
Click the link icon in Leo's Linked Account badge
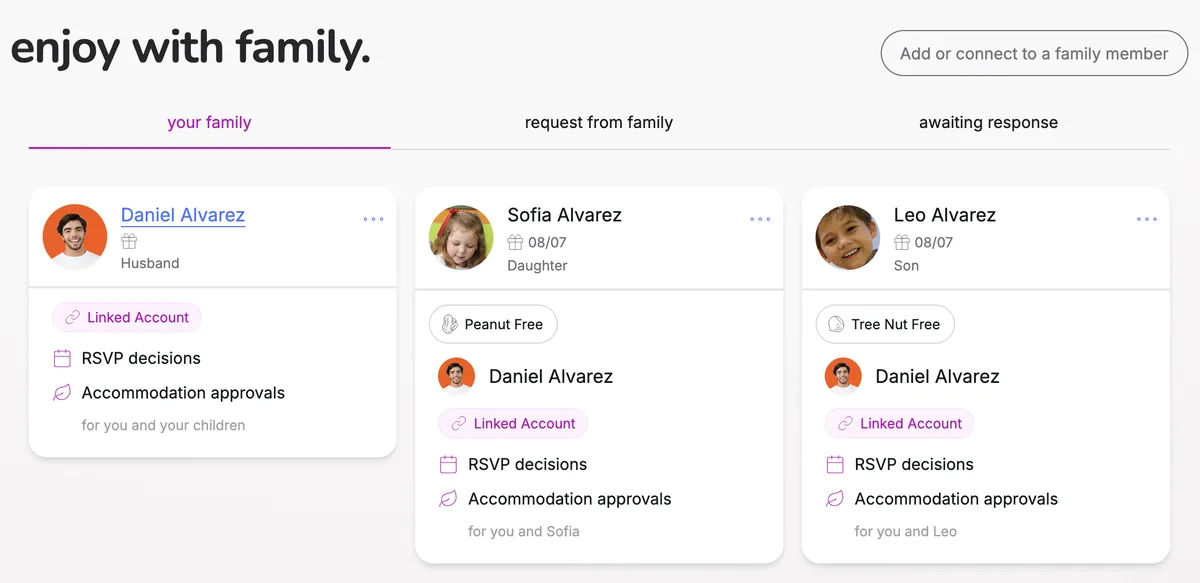tap(845, 424)
